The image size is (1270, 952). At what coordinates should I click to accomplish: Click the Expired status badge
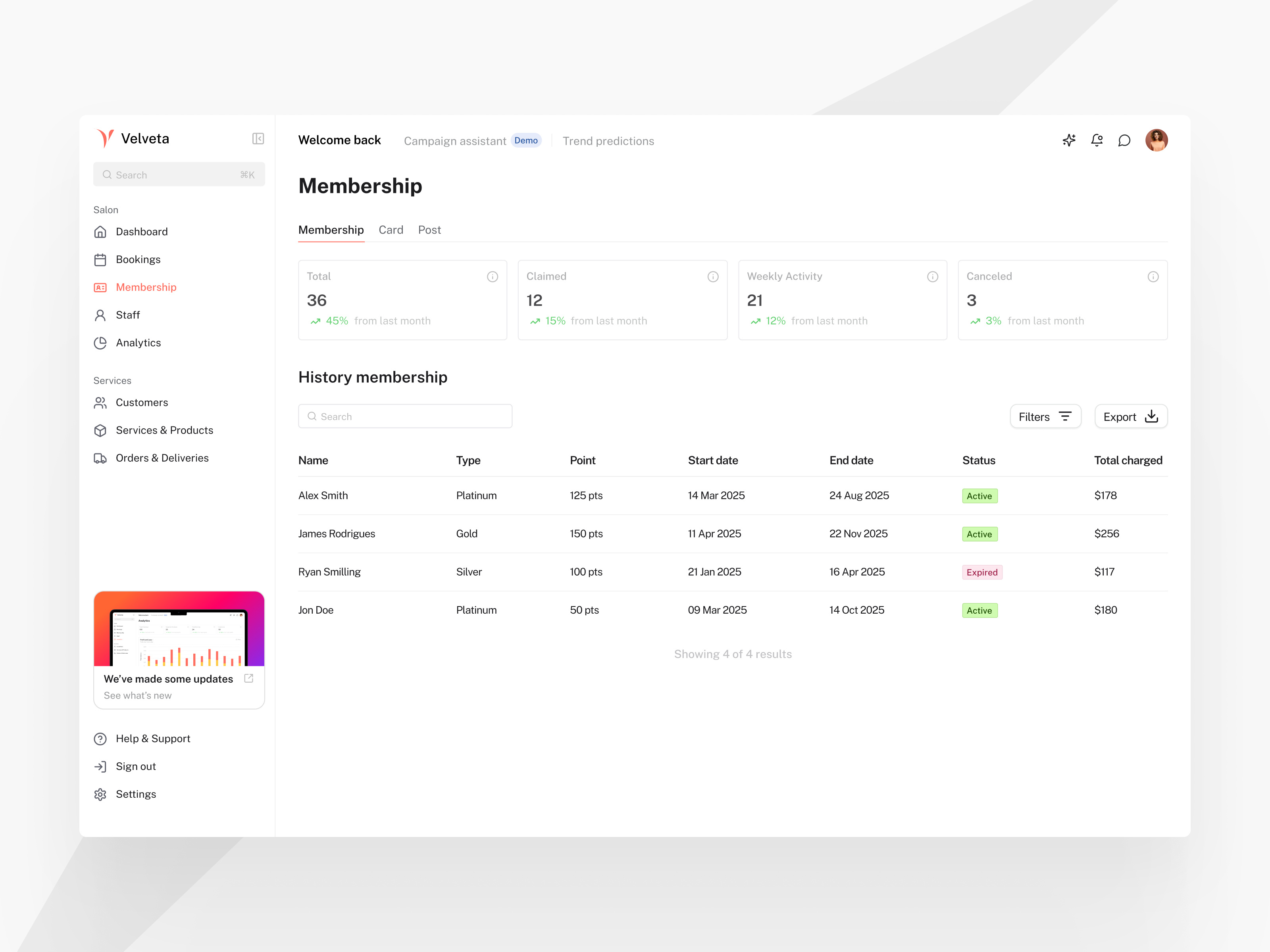(982, 572)
